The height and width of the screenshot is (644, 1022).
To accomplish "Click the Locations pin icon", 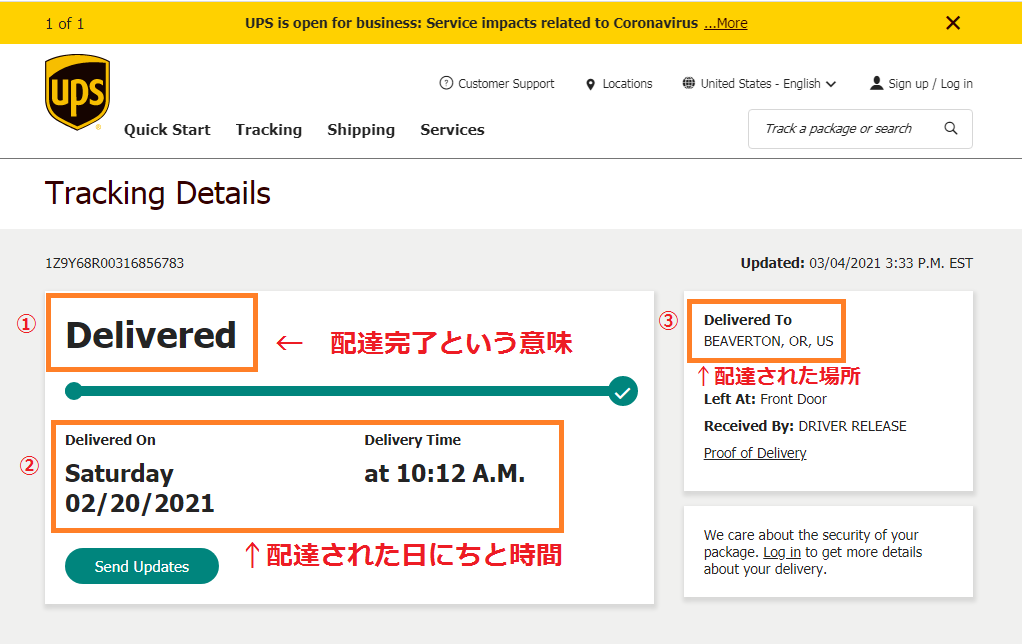I will pyautogui.click(x=591, y=84).
